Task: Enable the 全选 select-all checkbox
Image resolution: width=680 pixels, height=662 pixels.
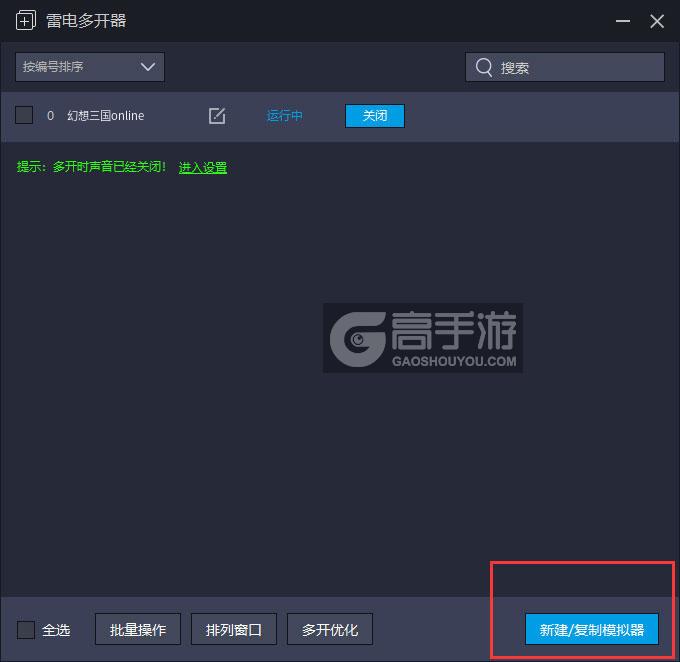Action: click(x=26, y=629)
